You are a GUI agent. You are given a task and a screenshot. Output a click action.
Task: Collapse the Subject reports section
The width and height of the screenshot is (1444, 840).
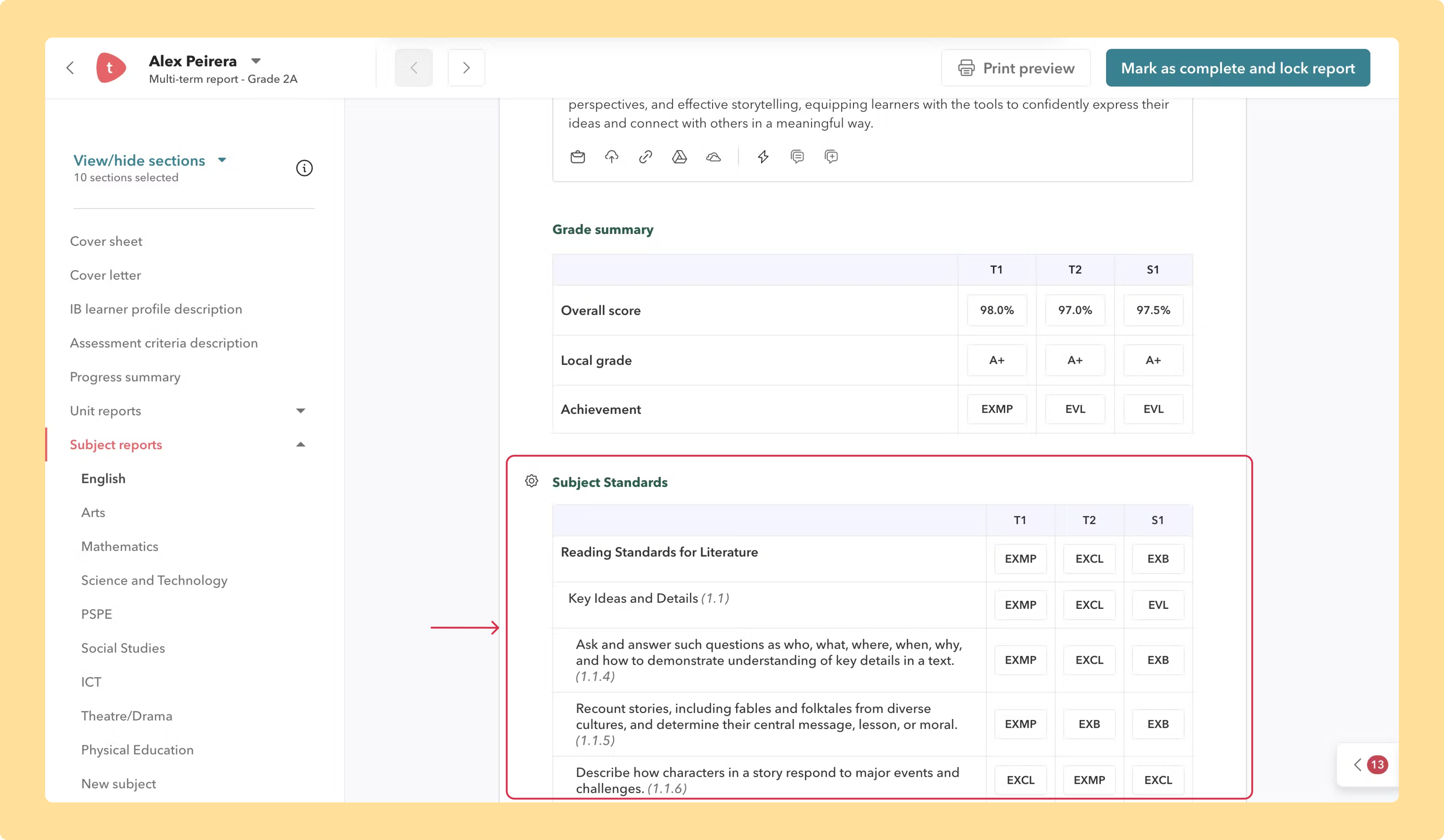300,444
